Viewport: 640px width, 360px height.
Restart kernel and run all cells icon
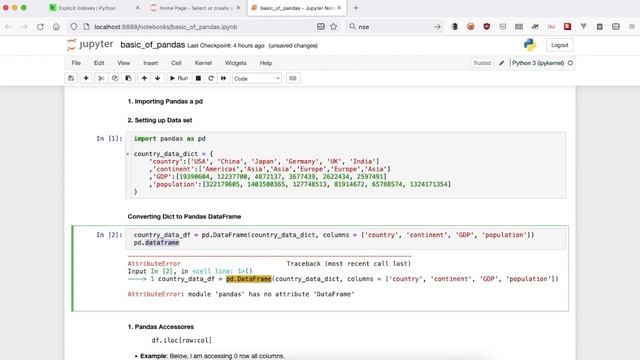(x=223, y=78)
